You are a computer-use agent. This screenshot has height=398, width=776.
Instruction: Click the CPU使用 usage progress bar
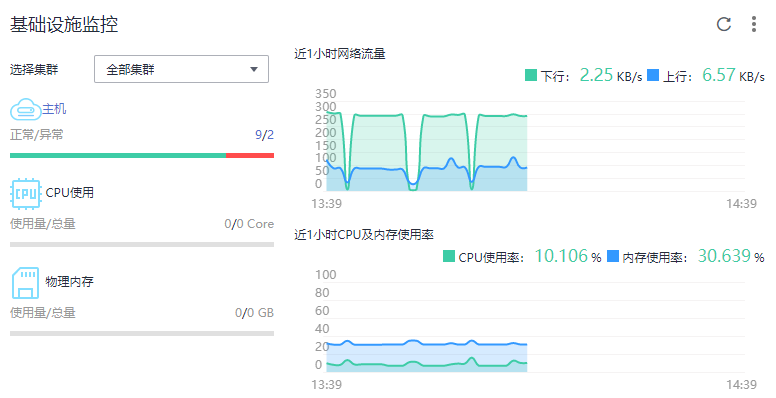[x=142, y=244]
